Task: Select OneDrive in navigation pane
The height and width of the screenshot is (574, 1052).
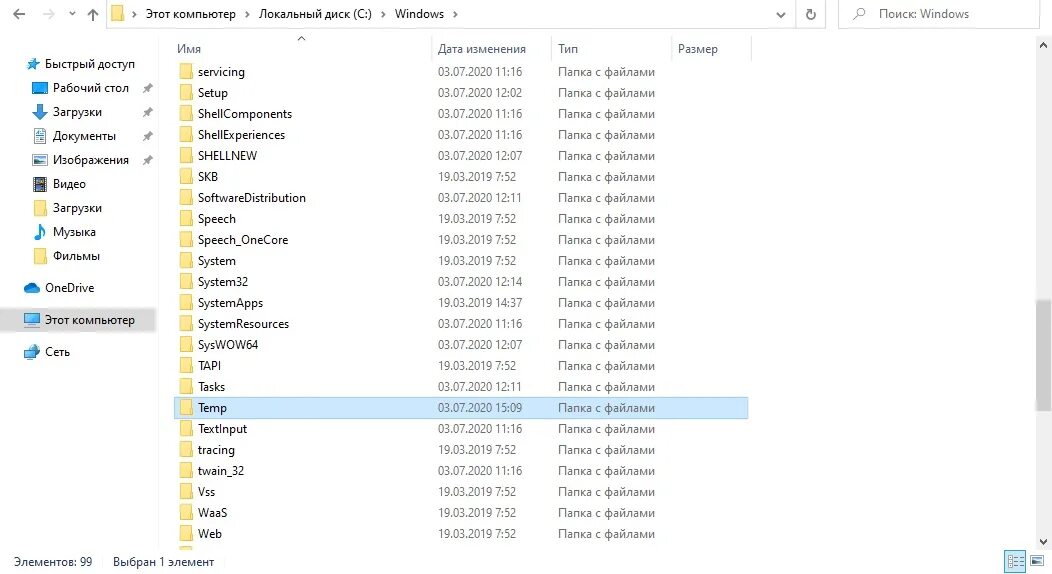Action: click(59, 288)
